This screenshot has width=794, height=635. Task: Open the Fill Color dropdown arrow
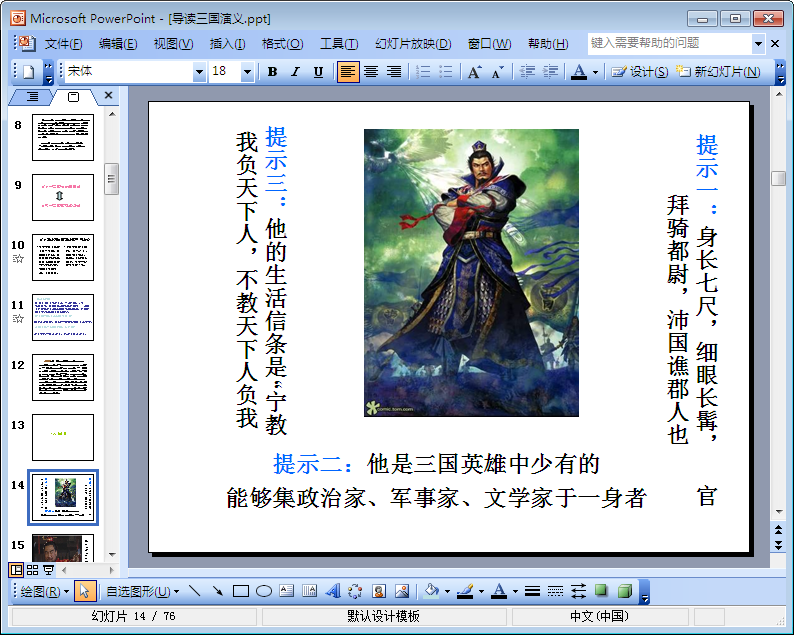coord(447,591)
